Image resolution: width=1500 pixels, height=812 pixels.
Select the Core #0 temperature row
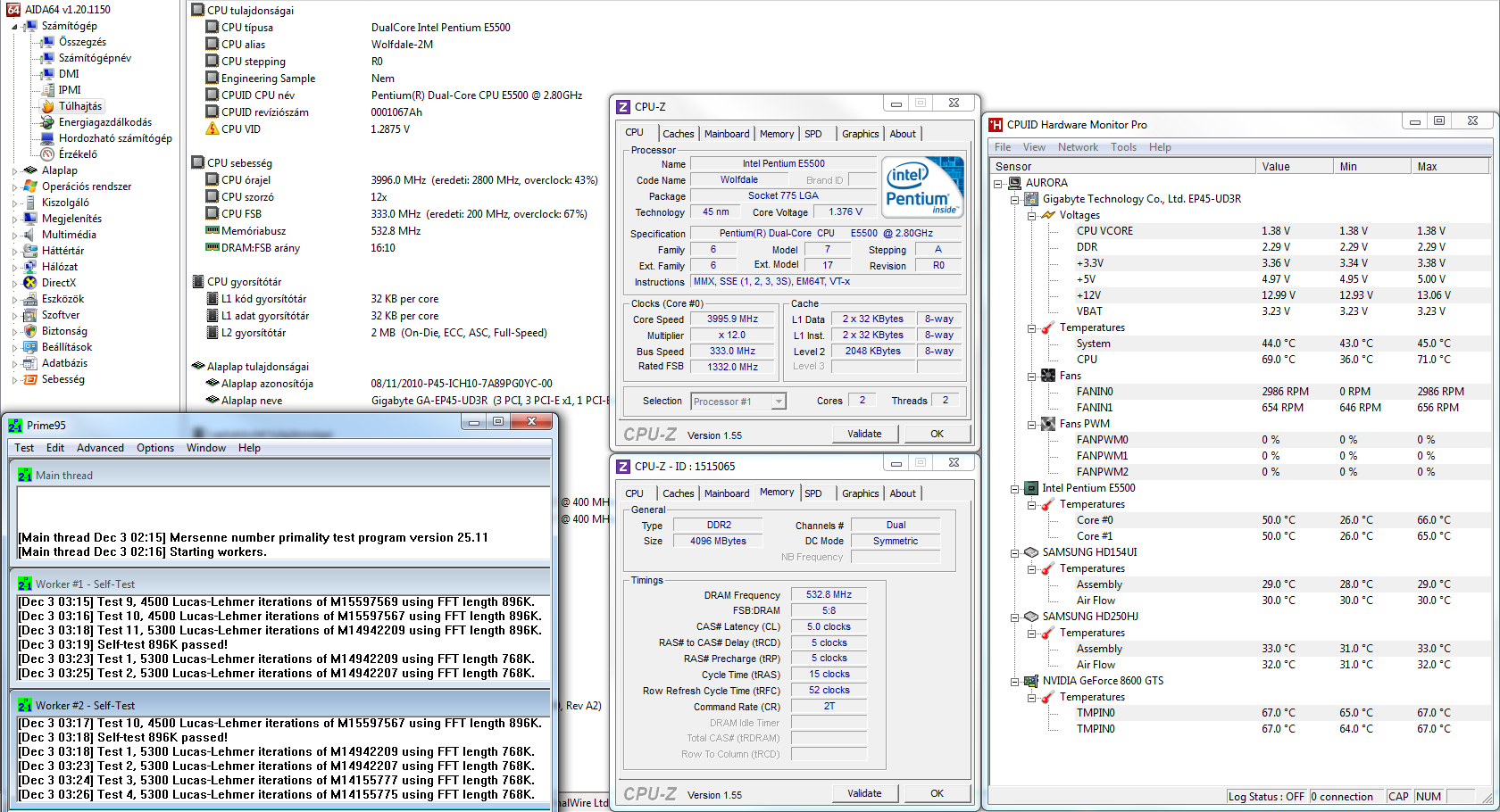point(1240,520)
